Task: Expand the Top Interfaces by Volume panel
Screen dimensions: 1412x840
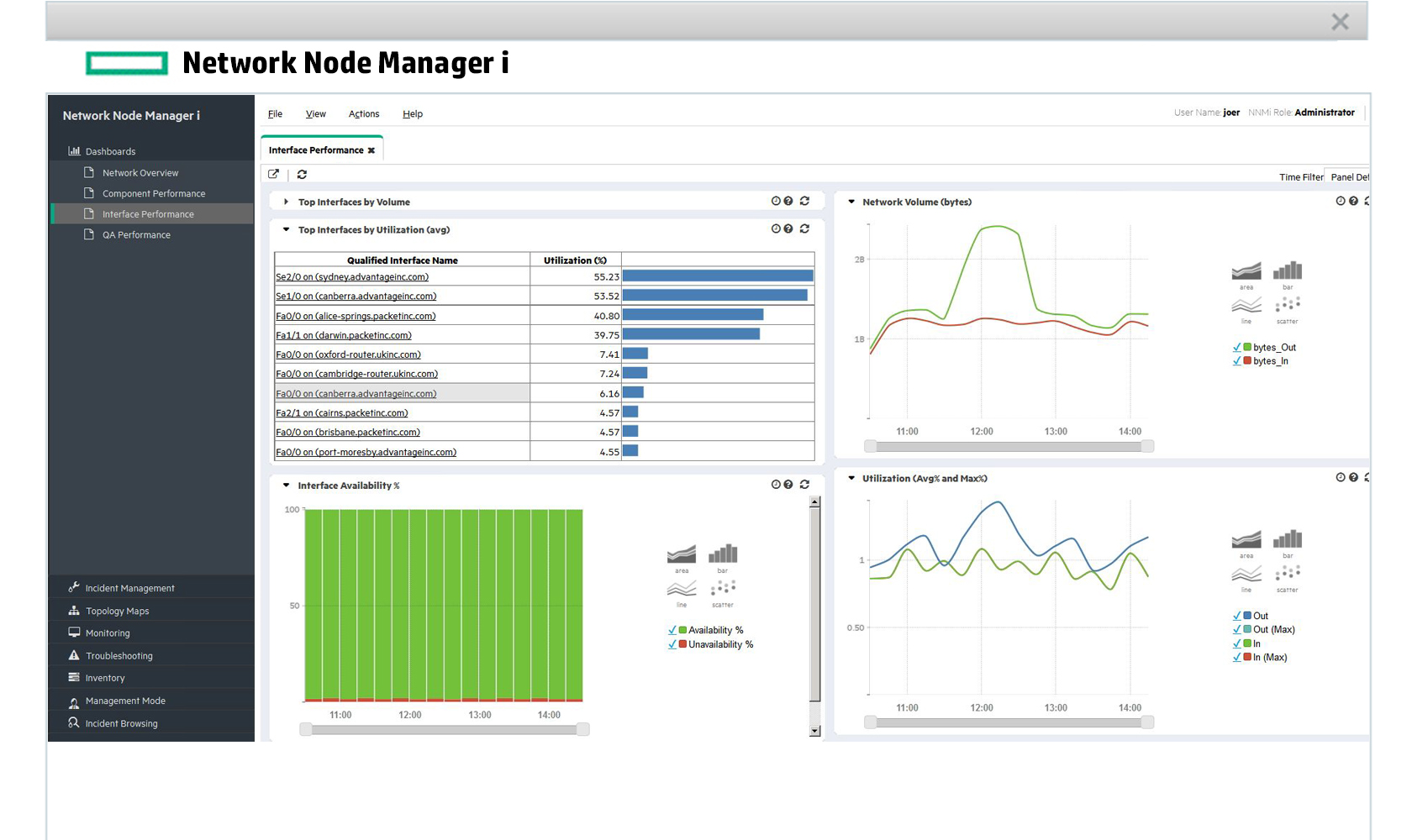Action: (286, 202)
